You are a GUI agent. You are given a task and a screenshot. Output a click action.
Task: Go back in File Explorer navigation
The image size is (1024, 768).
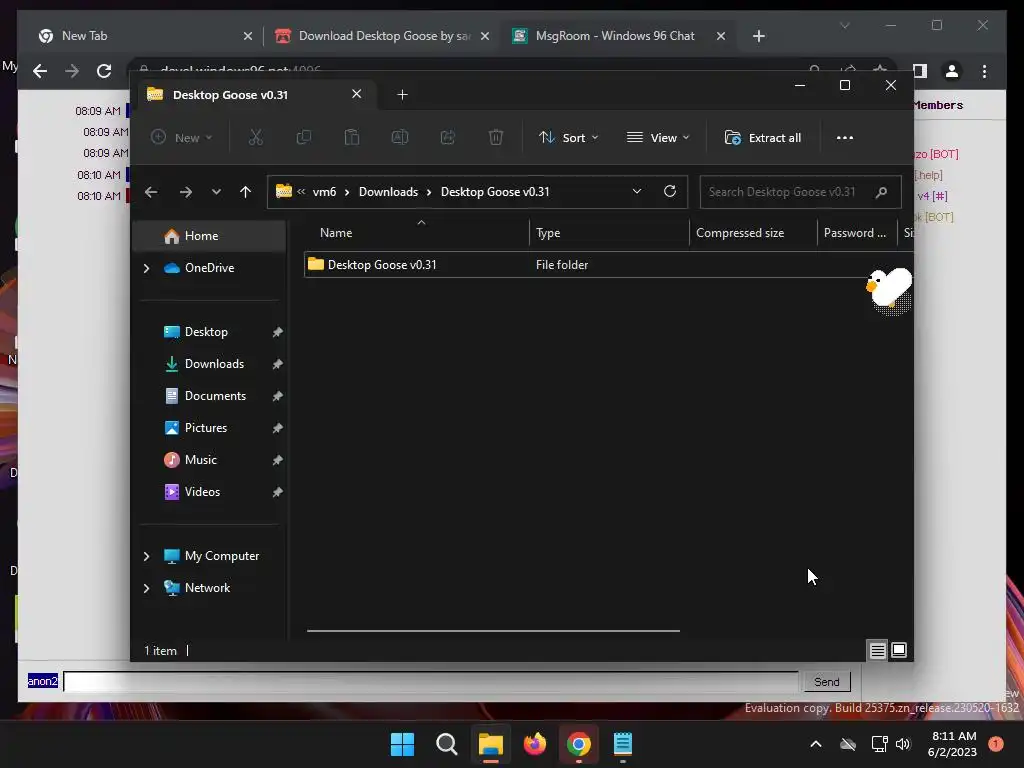[x=151, y=192]
